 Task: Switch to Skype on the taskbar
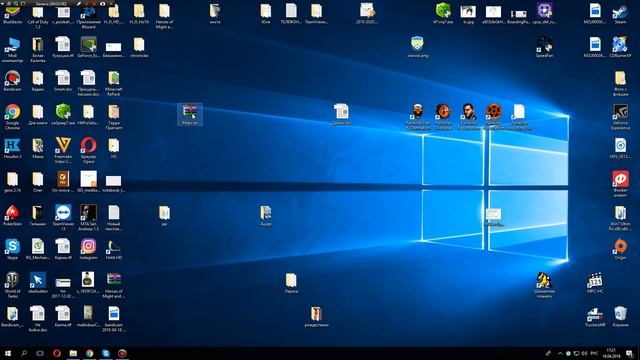[x=106, y=353]
